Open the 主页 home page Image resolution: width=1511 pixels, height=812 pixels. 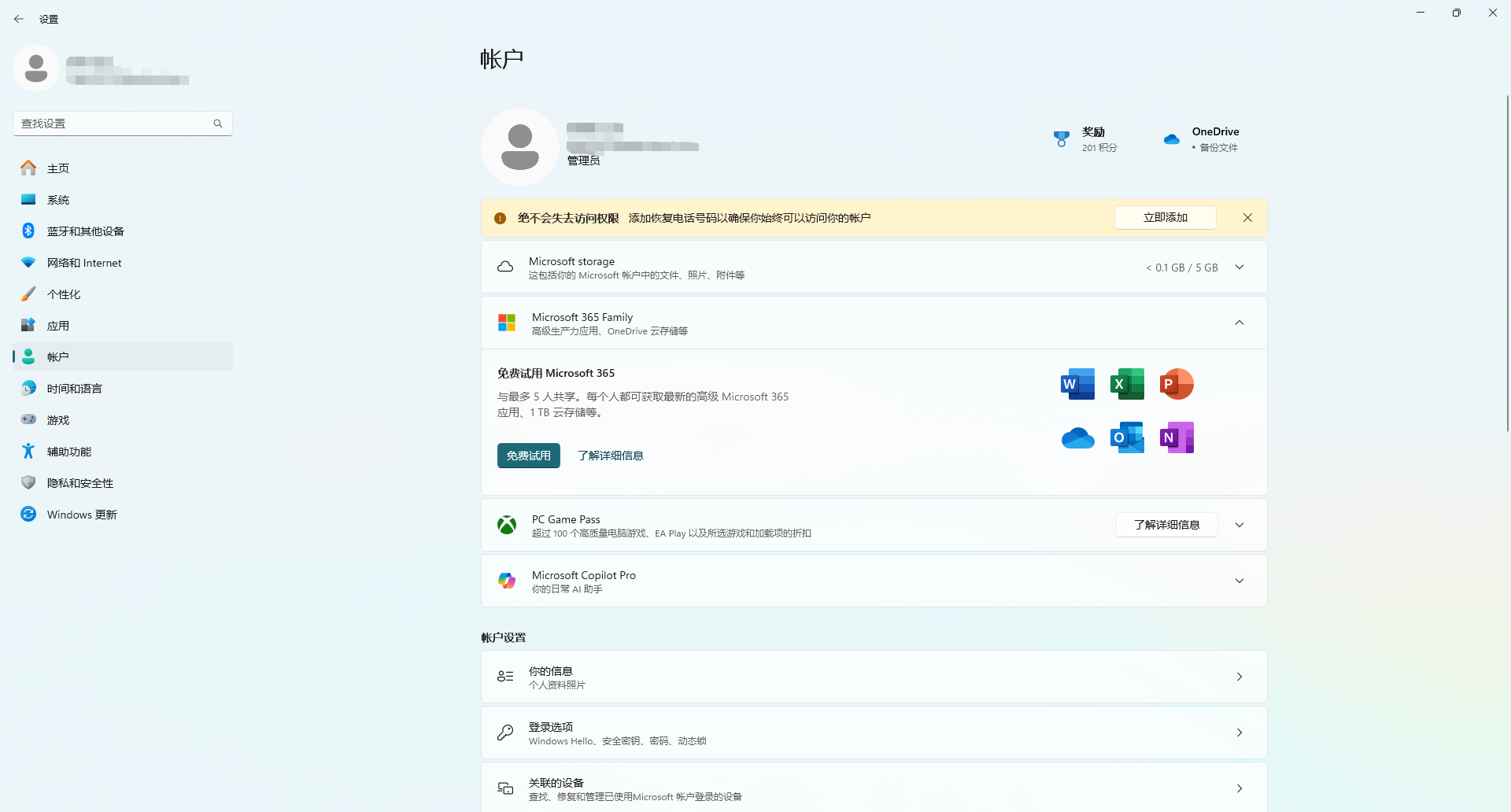click(123, 168)
